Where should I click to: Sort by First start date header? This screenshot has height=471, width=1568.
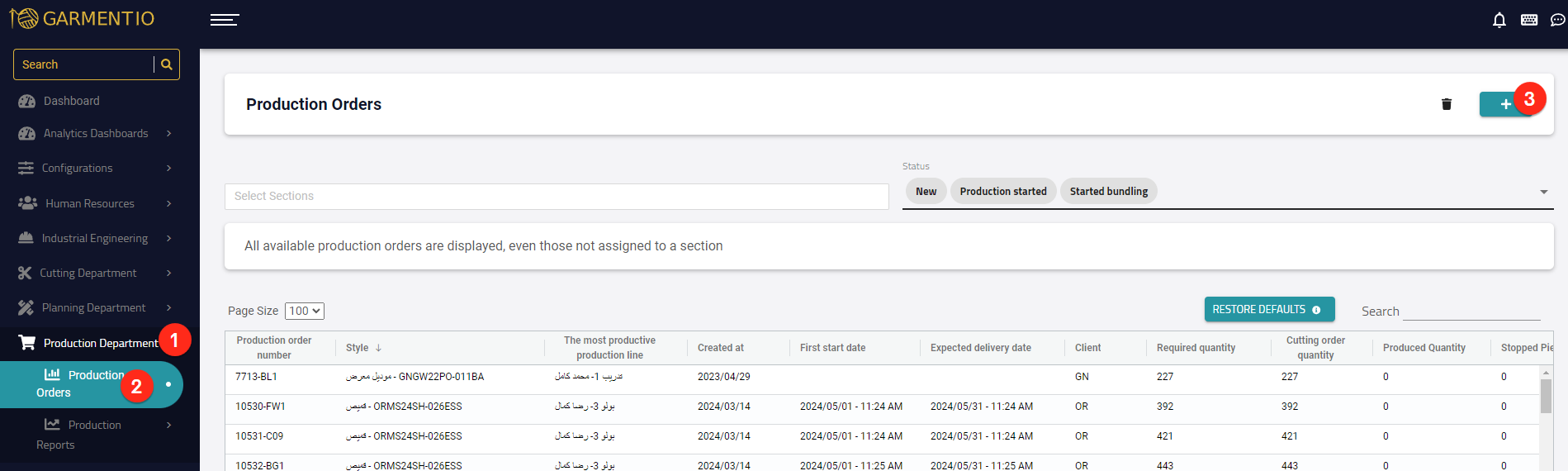tap(832, 348)
